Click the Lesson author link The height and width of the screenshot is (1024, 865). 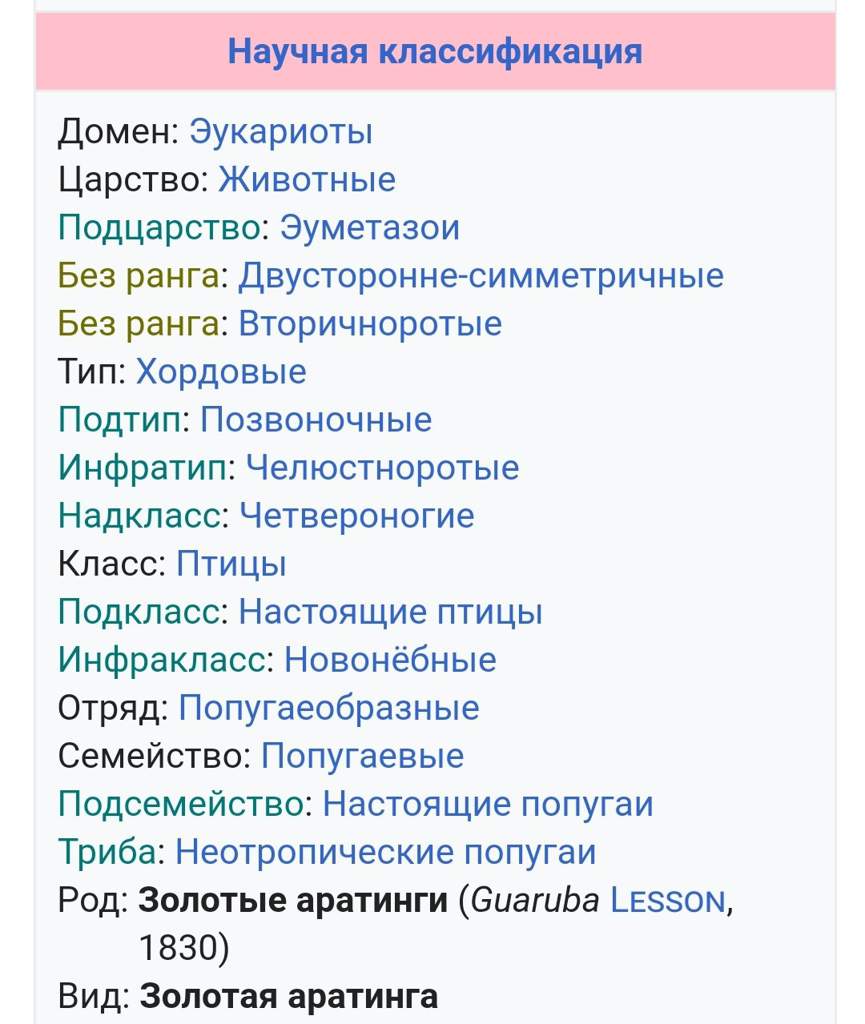pyautogui.click(x=666, y=901)
